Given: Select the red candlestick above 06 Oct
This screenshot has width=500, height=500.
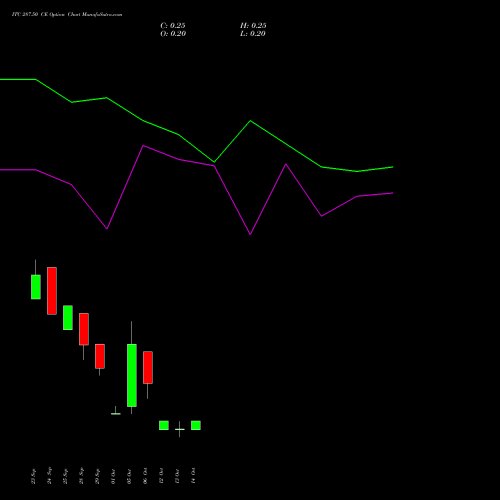Looking at the screenshot, I should coord(148,367).
